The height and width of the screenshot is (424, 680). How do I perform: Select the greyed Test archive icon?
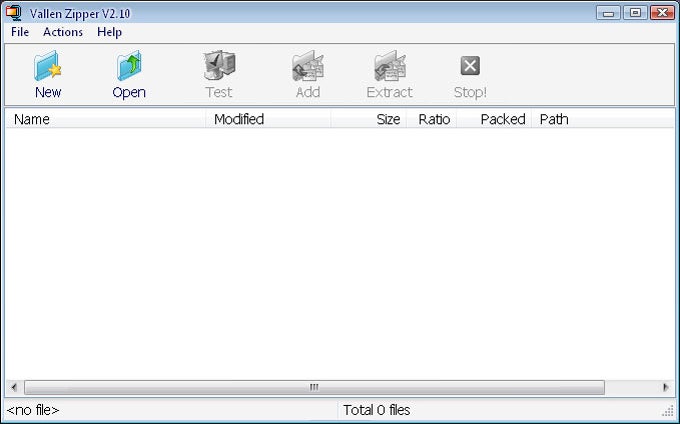[219, 66]
